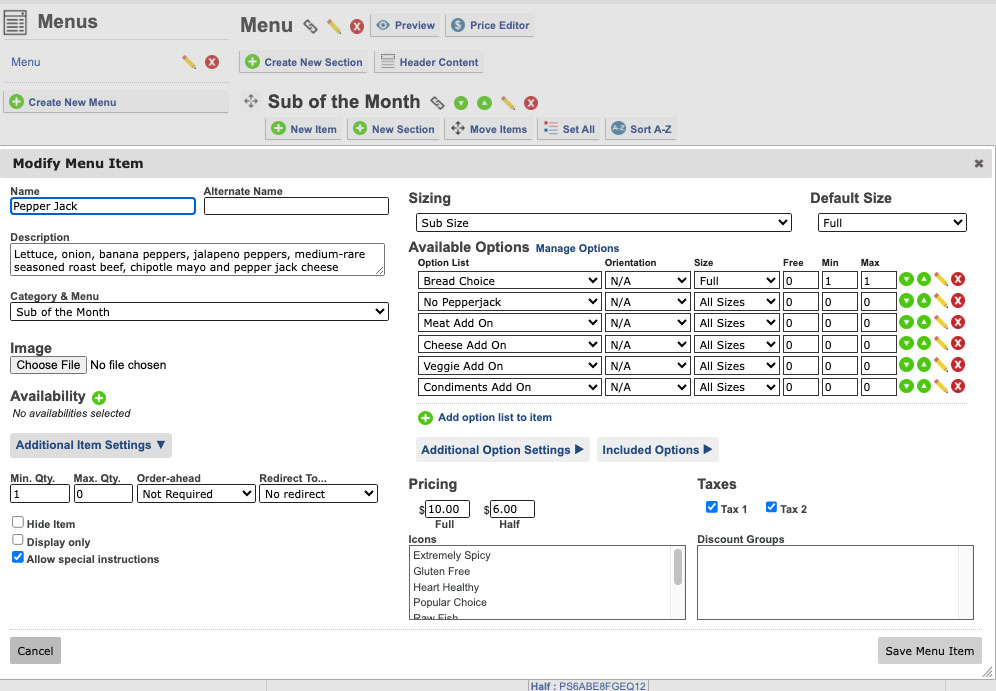The height and width of the screenshot is (691, 996).
Task: Click Save Menu Item
Action: 929,651
